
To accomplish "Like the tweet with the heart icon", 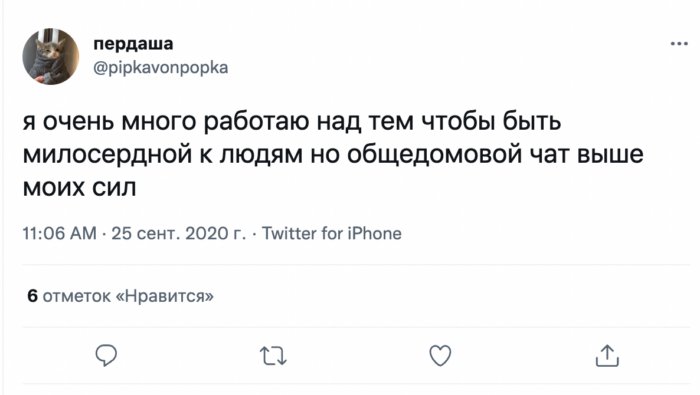I will pyautogui.click(x=440, y=356).
